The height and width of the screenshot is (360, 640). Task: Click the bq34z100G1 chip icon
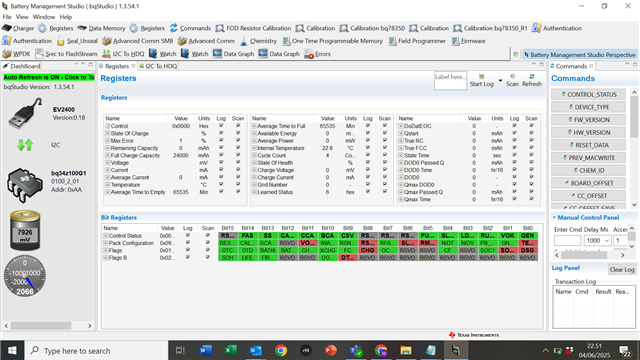[24, 185]
